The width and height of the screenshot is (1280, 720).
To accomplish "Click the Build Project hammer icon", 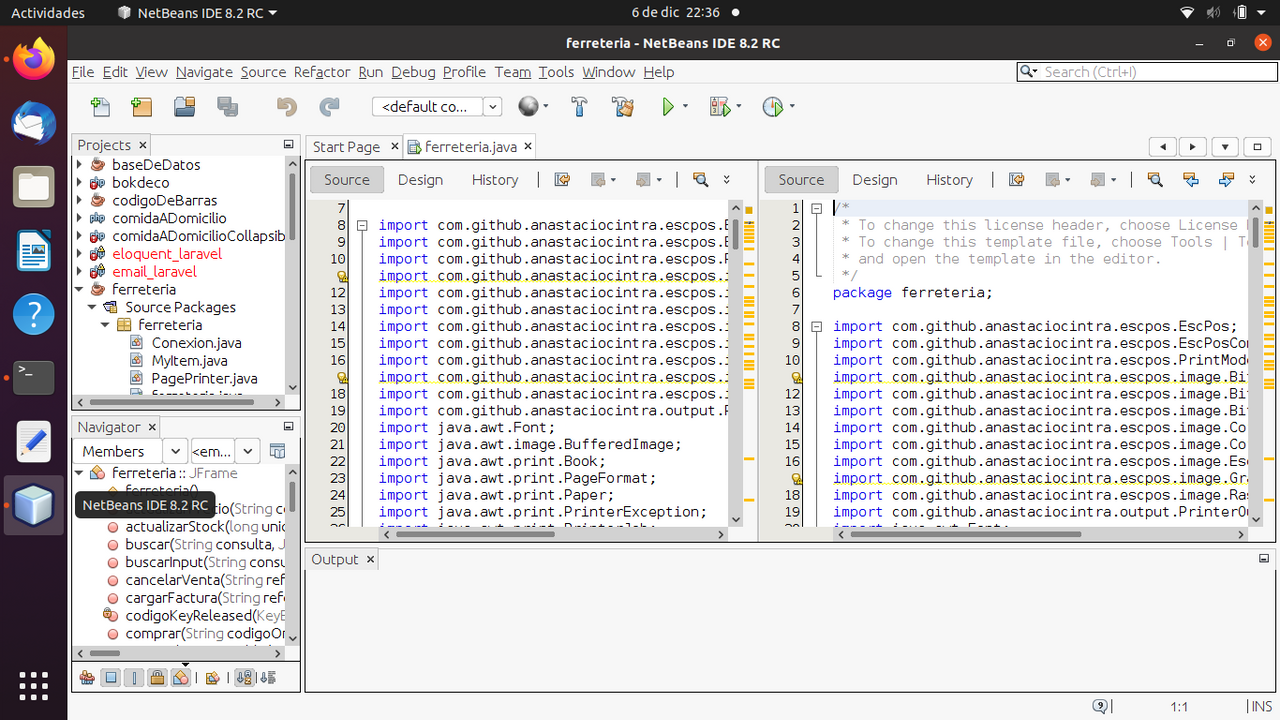I will pos(579,107).
